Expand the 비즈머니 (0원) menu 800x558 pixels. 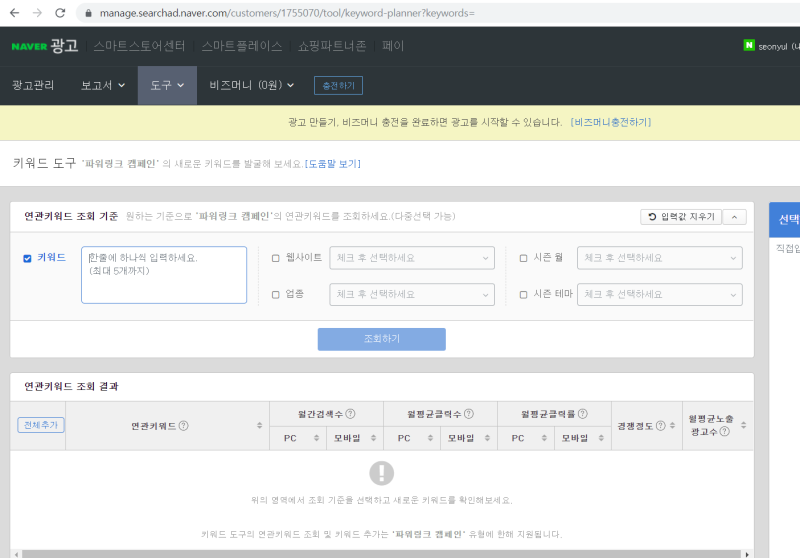pos(252,85)
